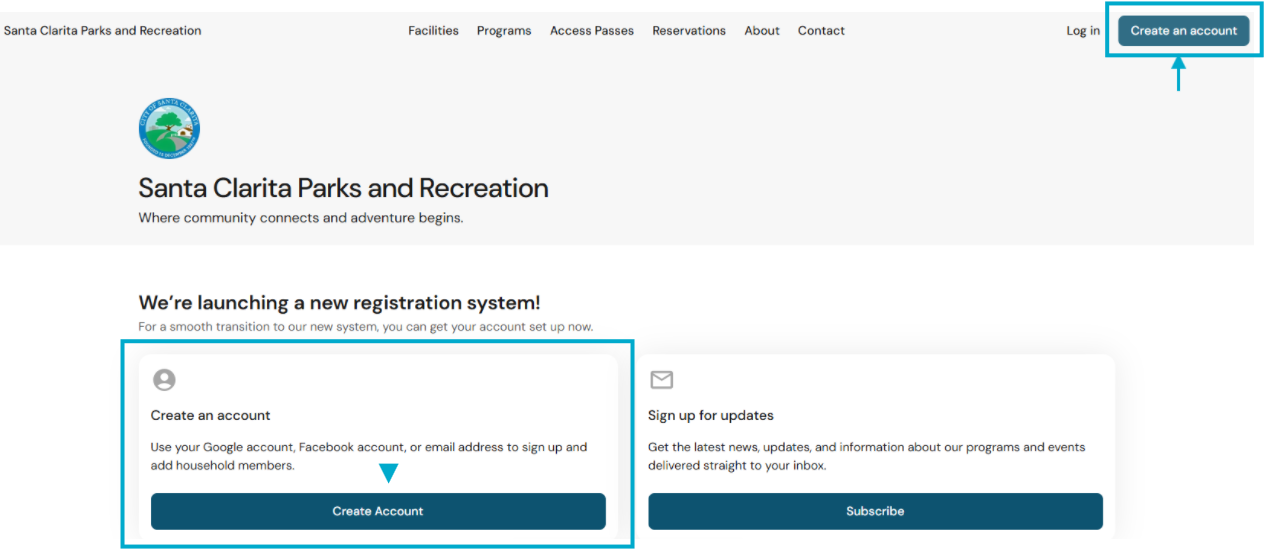Click the 'We're launching a new registration system!' heading
This screenshot has height=549, width=1265.
(x=339, y=303)
